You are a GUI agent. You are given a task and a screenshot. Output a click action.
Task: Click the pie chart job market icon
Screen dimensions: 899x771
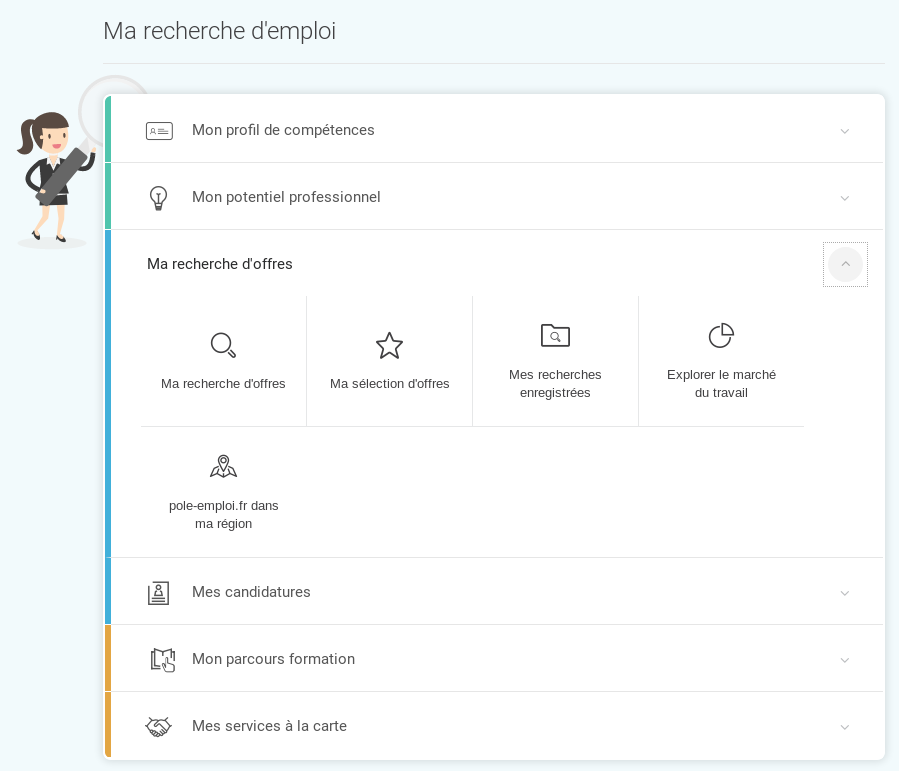pos(721,335)
